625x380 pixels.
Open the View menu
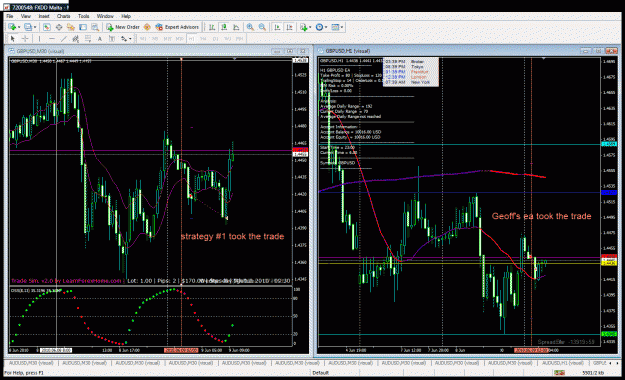click(x=26, y=16)
